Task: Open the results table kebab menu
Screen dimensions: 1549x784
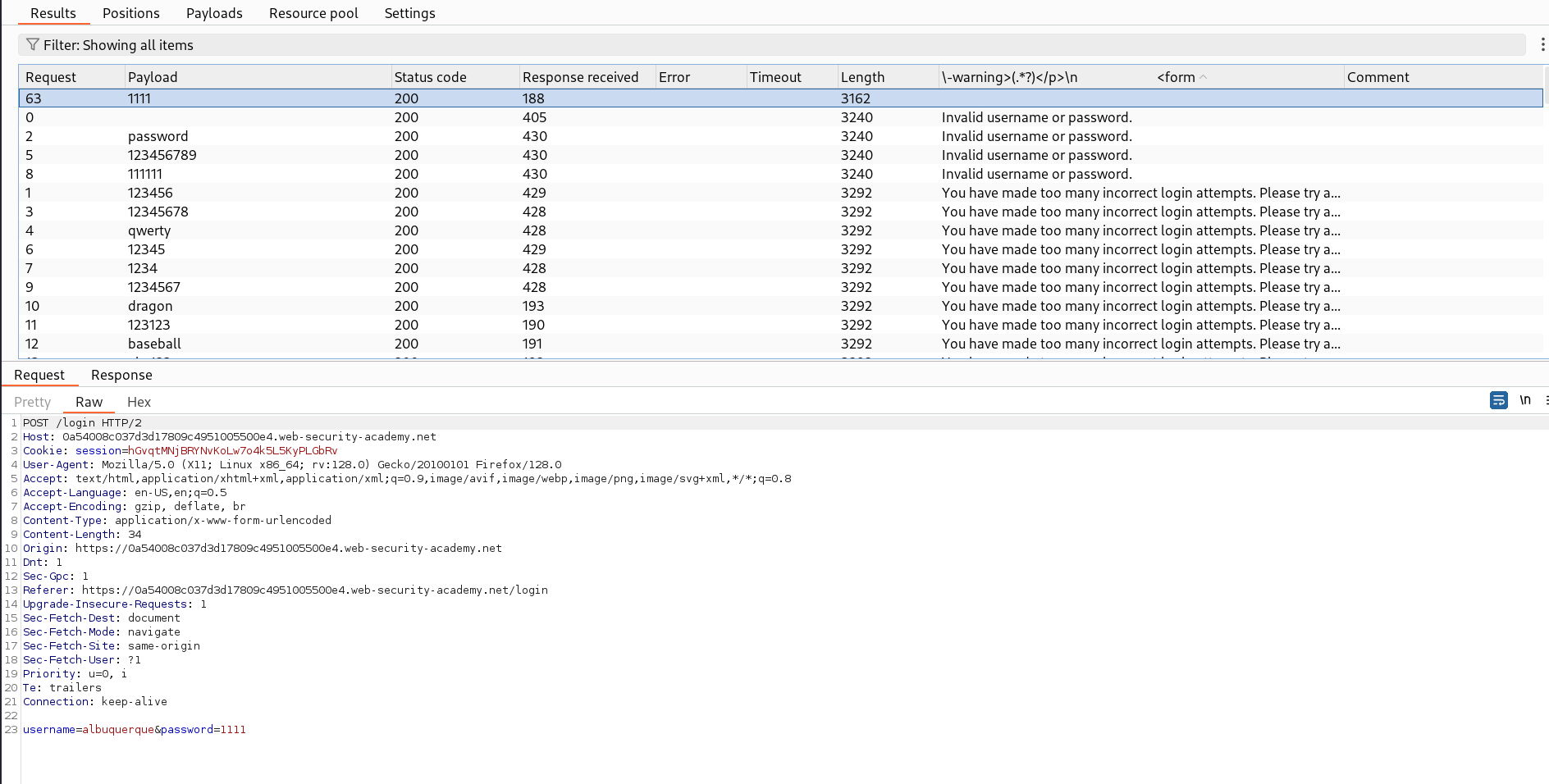Action: 1544,45
